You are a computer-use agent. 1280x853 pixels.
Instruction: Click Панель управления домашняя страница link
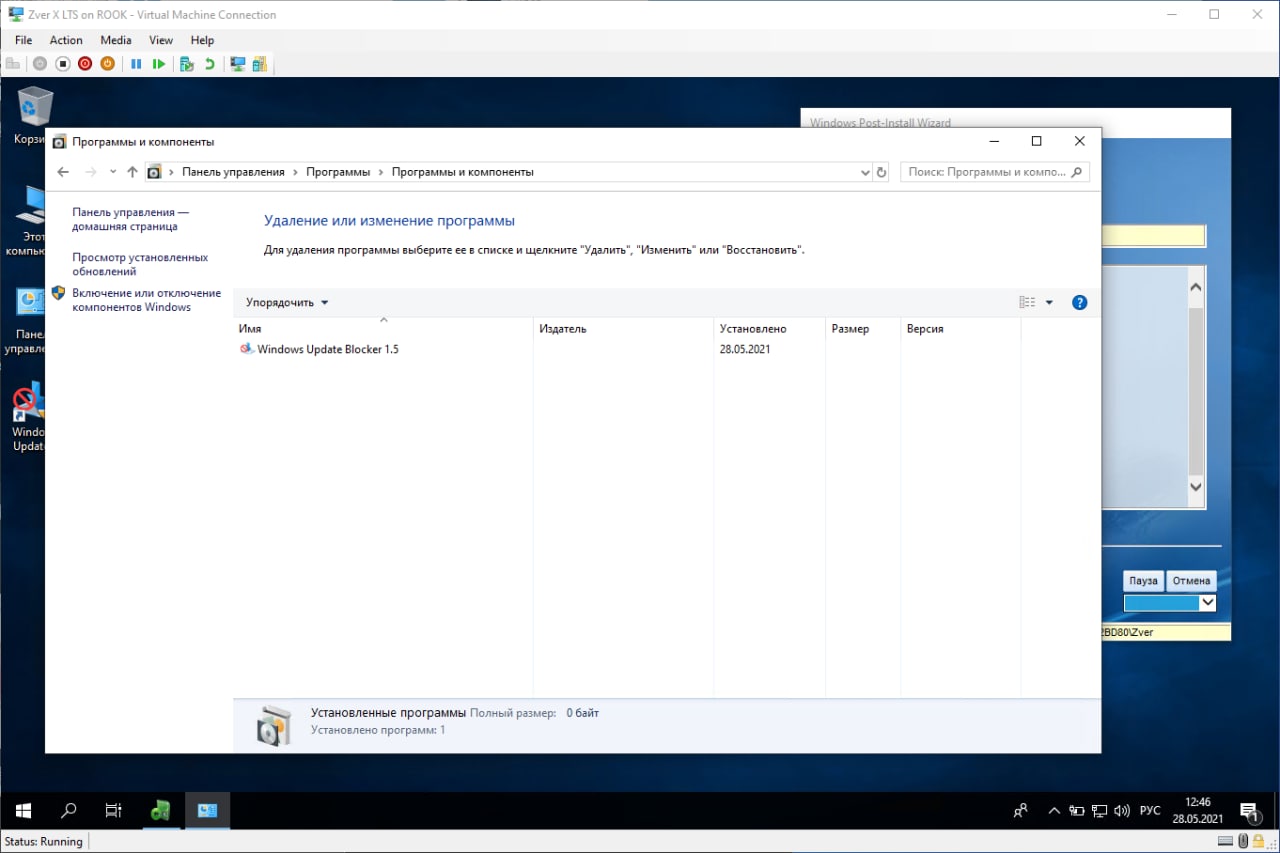pyautogui.click(x=130, y=219)
